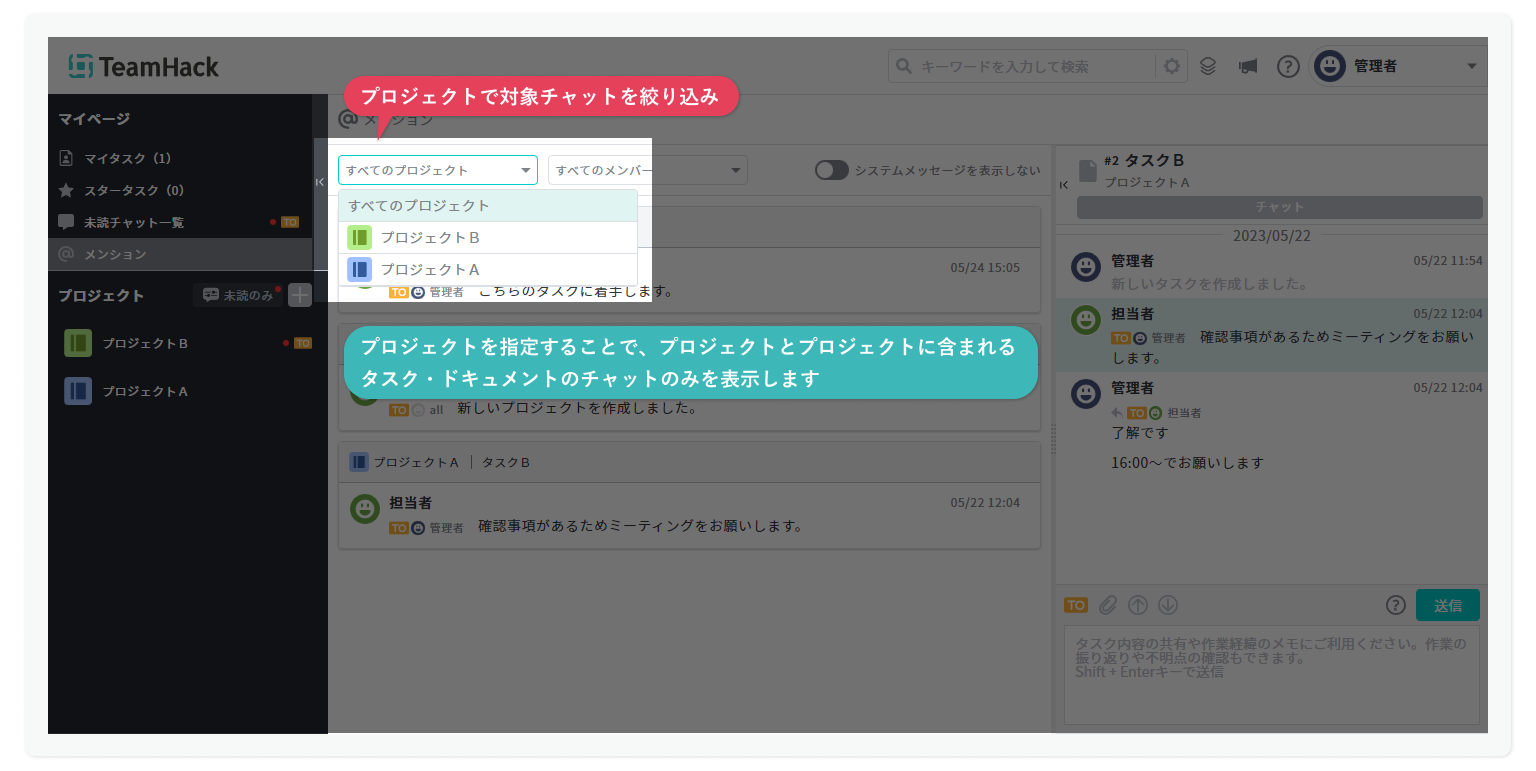
Task: Open announcements via the megaphone icon
Action: [x=1247, y=67]
